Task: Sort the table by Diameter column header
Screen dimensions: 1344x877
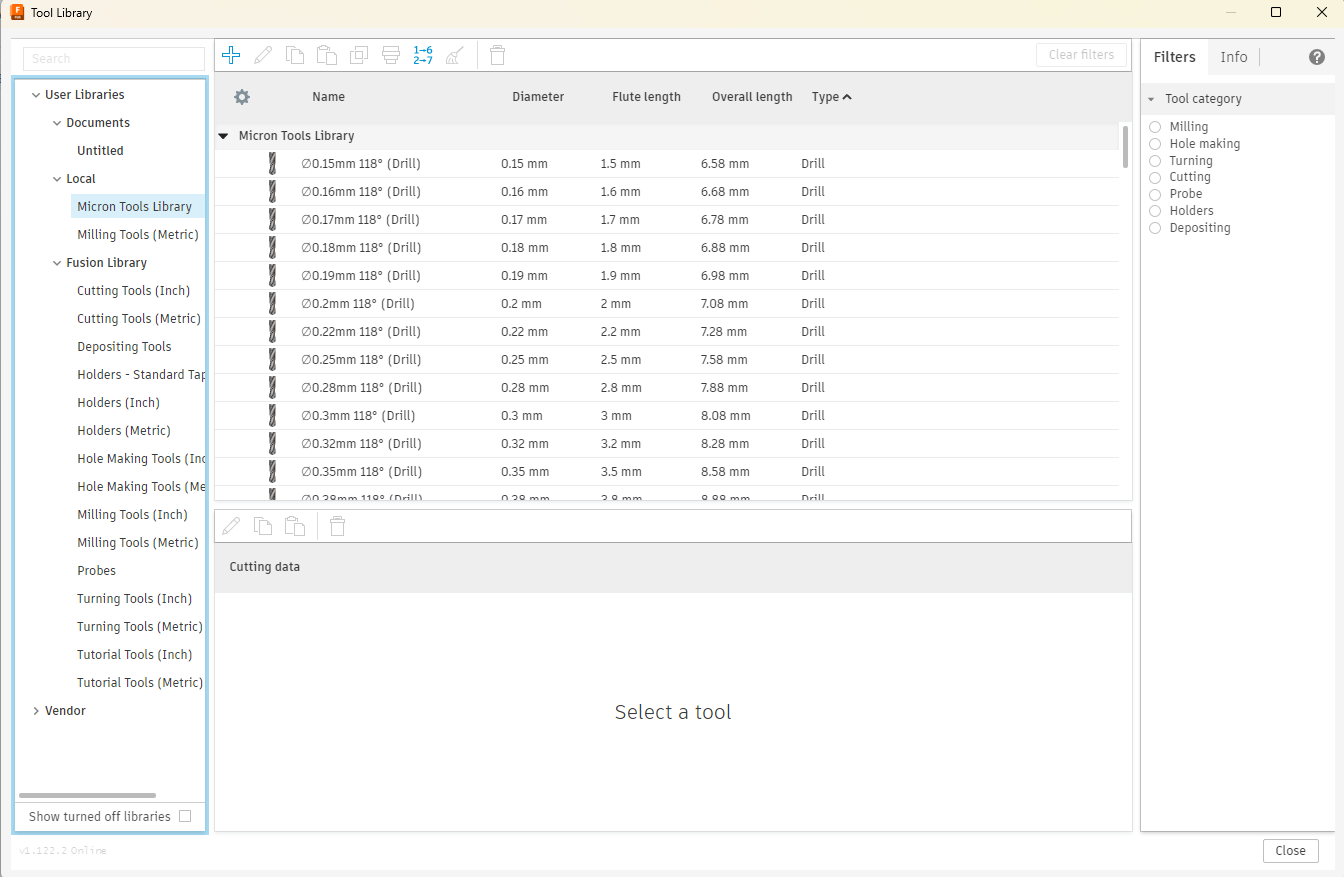Action: 538,97
